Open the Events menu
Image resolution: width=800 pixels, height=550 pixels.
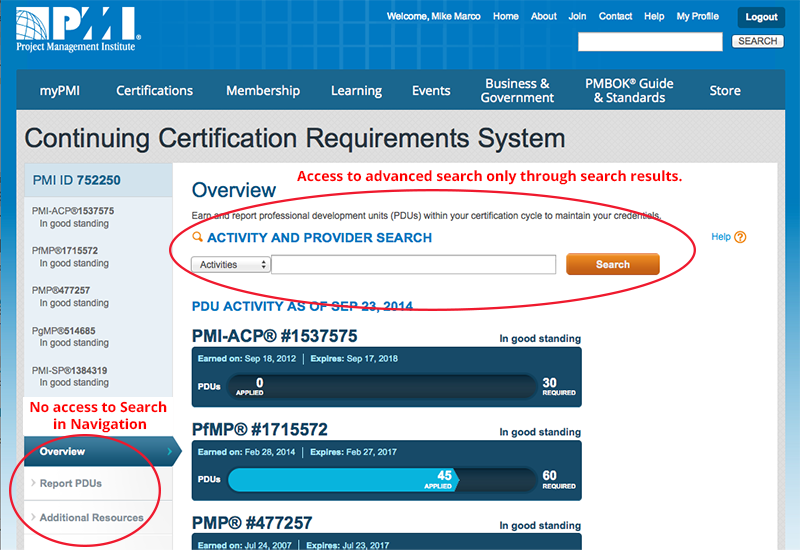point(431,91)
